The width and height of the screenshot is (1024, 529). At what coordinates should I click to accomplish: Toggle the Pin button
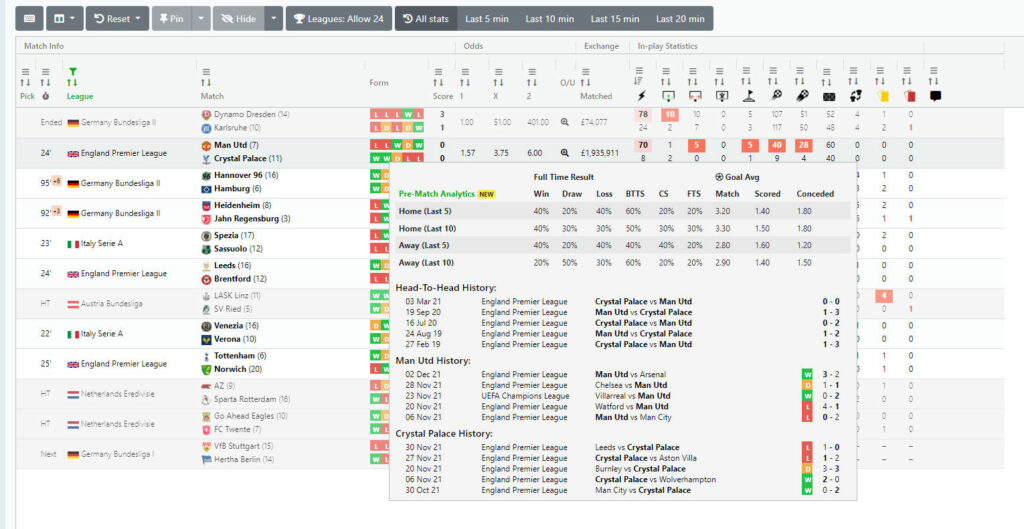pyautogui.click(x=173, y=19)
